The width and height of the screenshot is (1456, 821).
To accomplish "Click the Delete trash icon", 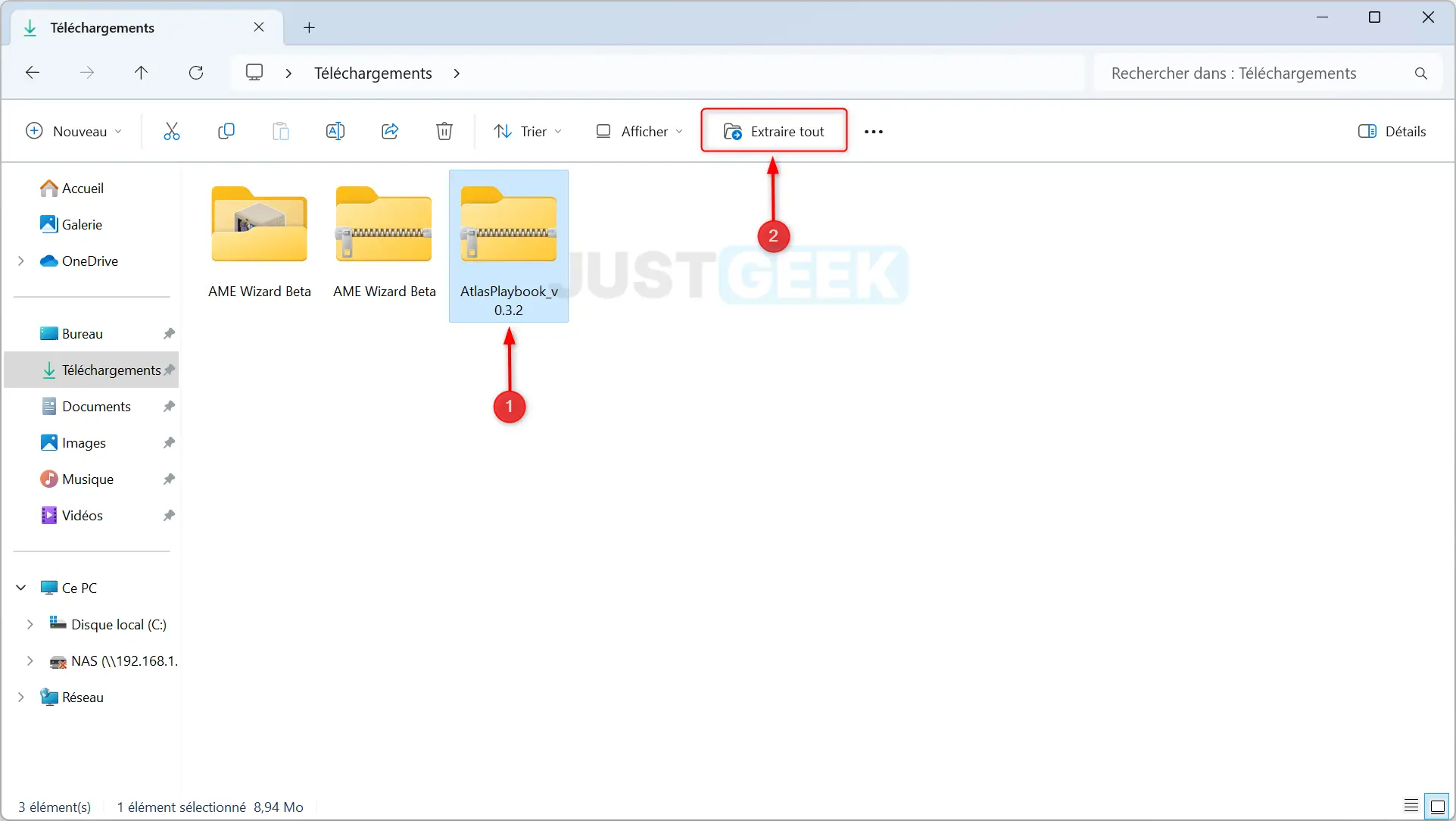I will 444,131.
